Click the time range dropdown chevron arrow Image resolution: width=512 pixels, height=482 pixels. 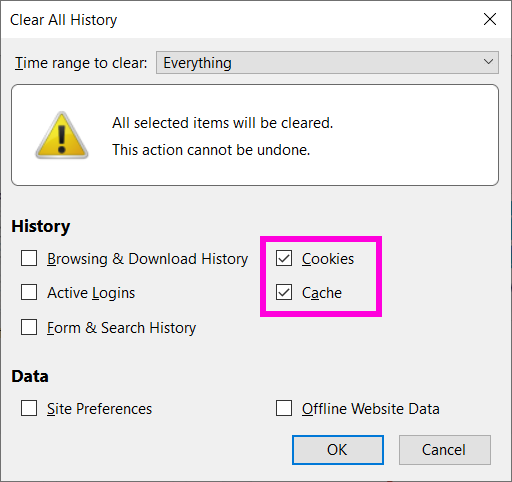pyautogui.click(x=488, y=62)
